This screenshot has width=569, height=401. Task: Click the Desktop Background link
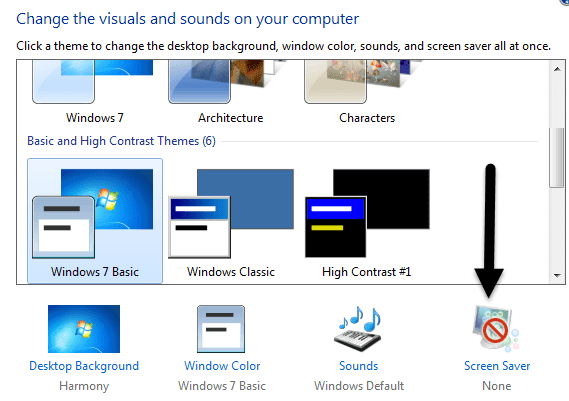[84, 366]
